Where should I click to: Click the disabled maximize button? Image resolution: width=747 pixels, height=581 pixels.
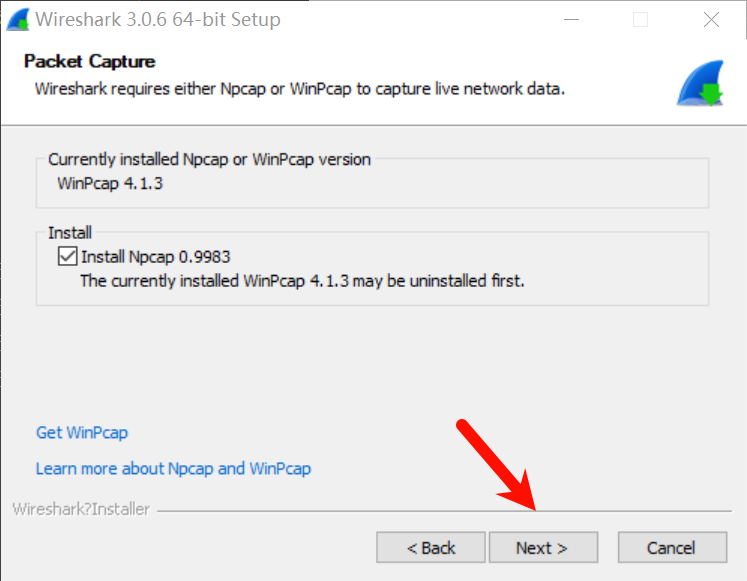(x=640, y=20)
